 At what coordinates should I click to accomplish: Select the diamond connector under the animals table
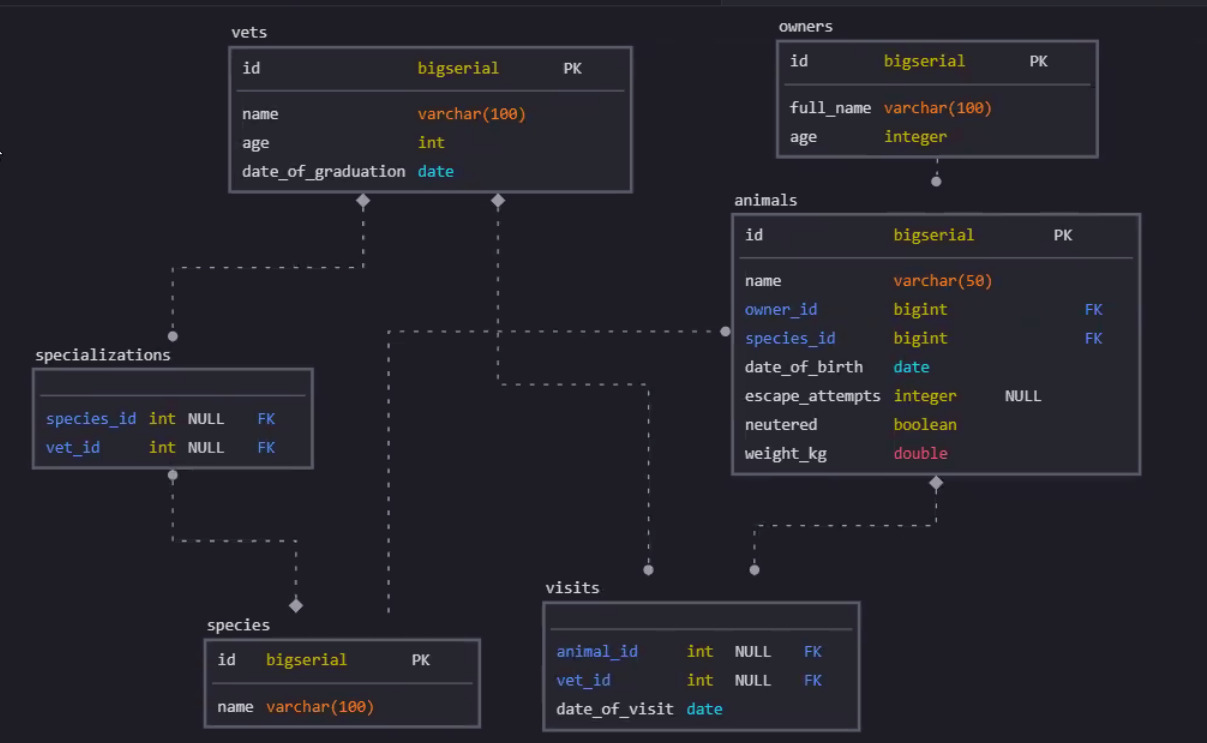coord(936,483)
